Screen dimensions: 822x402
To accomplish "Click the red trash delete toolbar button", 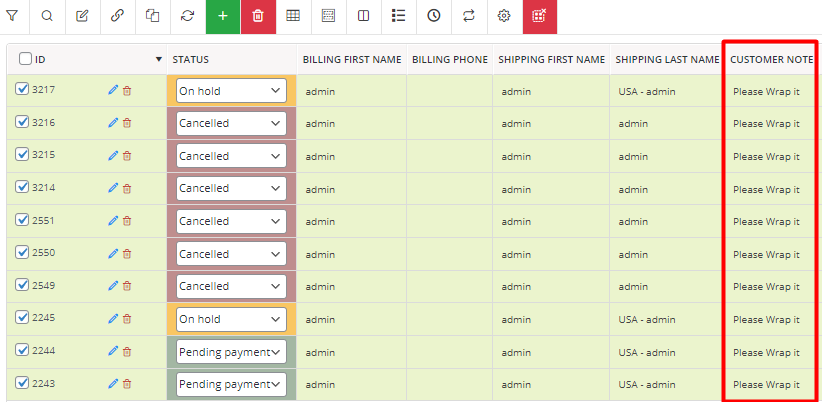I will coord(258,16).
